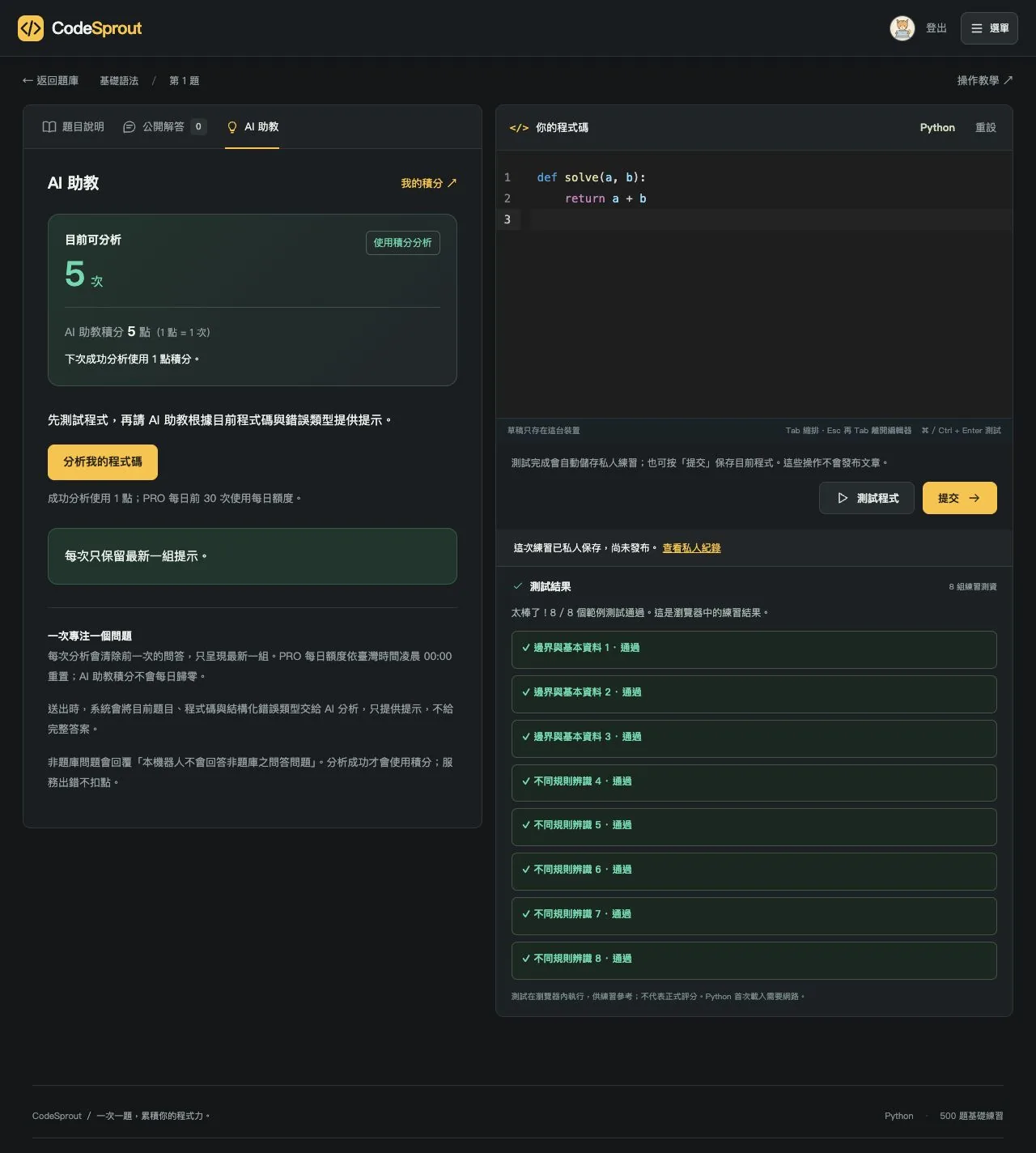Click the code brackets icon beside 你的程式碼
The image size is (1036, 1153).
[519, 128]
